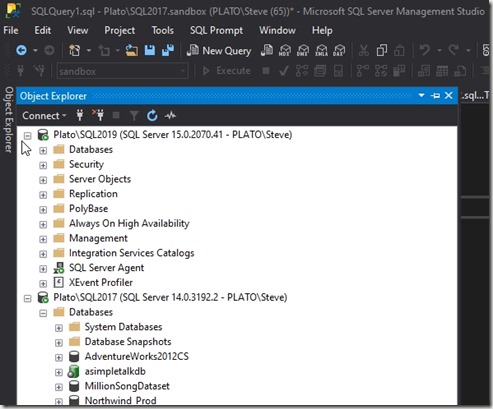This screenshot has width=493, height=409.
Task: Click the MDX query icon
Action: coord(285,50)
